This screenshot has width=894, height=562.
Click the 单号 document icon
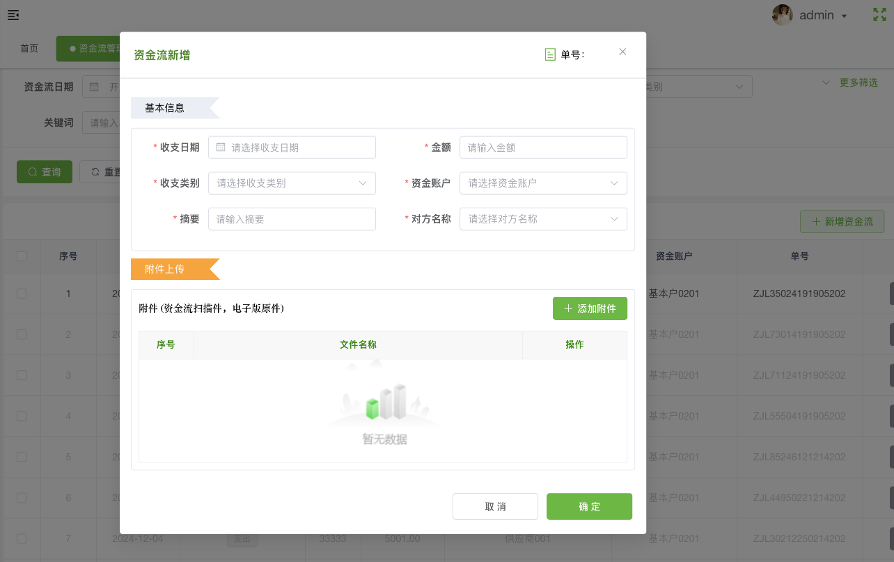pyautogui.click(x=550, y=55)
